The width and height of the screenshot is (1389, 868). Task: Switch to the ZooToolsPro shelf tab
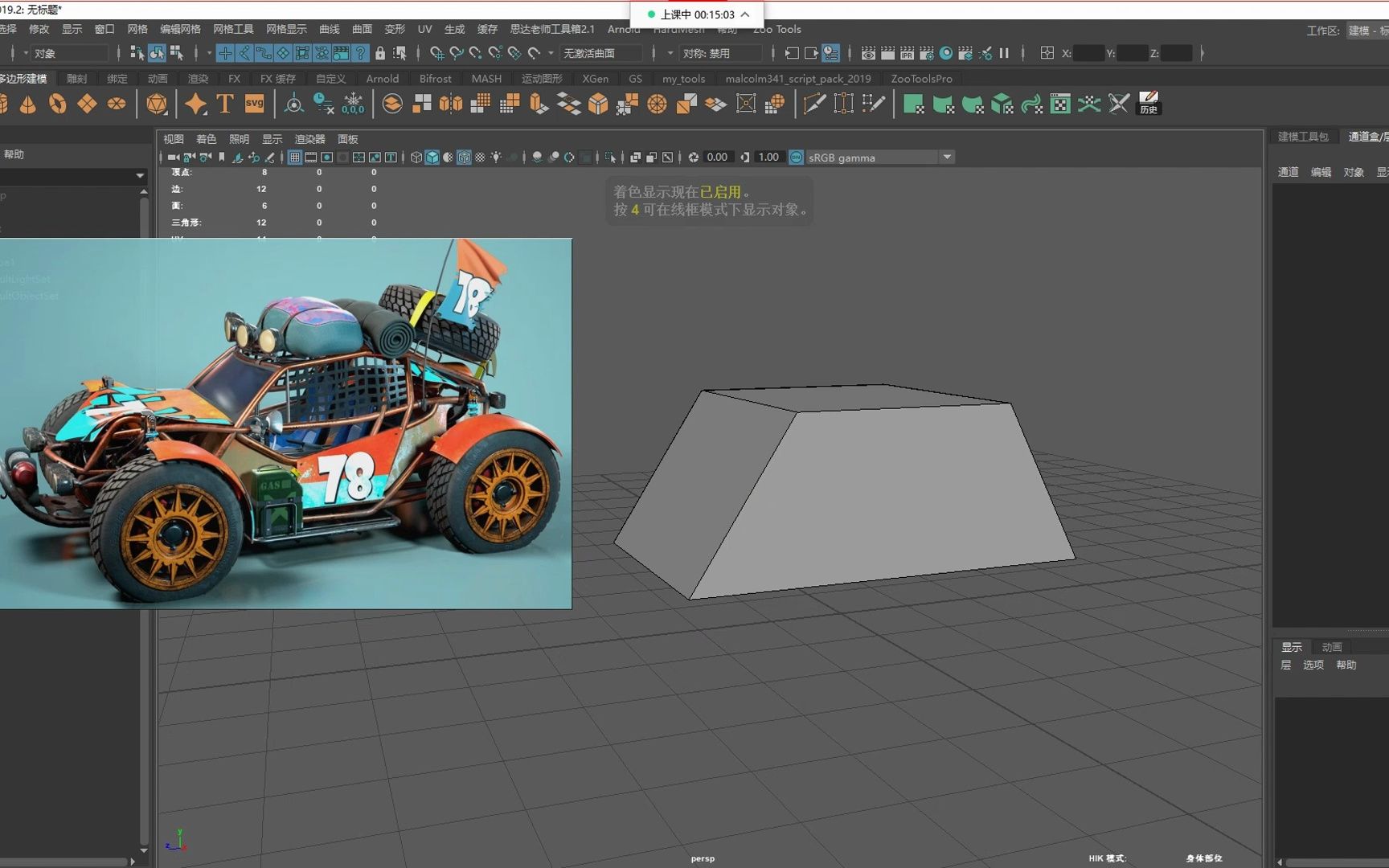[921, 79]
